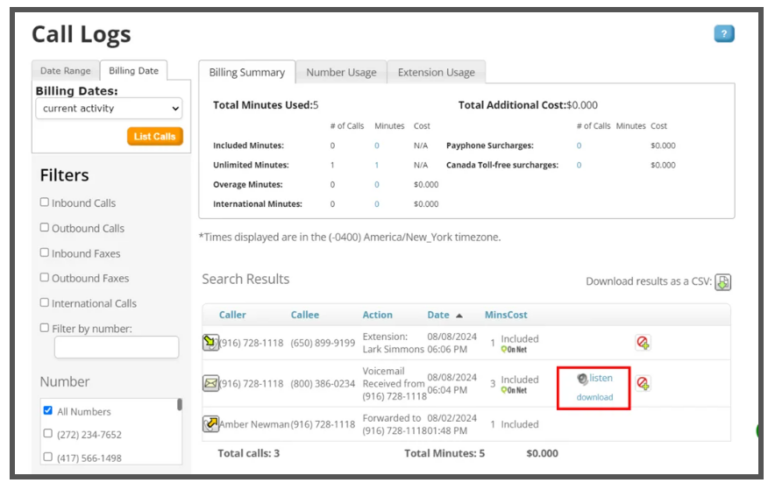The height and width of the screenshot is (490, 768).
Task: Download results as CSV icon
Action: click(723, 282)
